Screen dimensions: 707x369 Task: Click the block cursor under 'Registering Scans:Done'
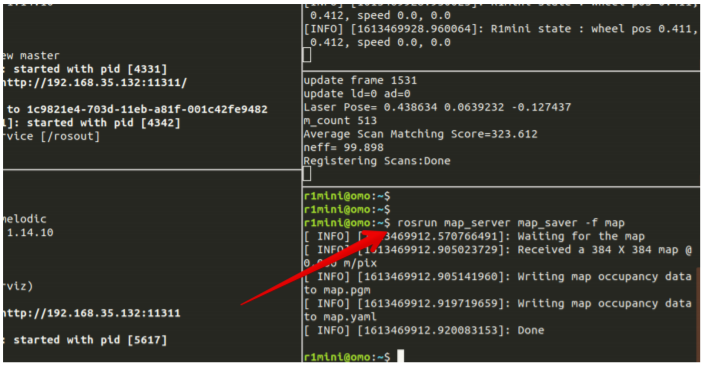pos(307,174)
